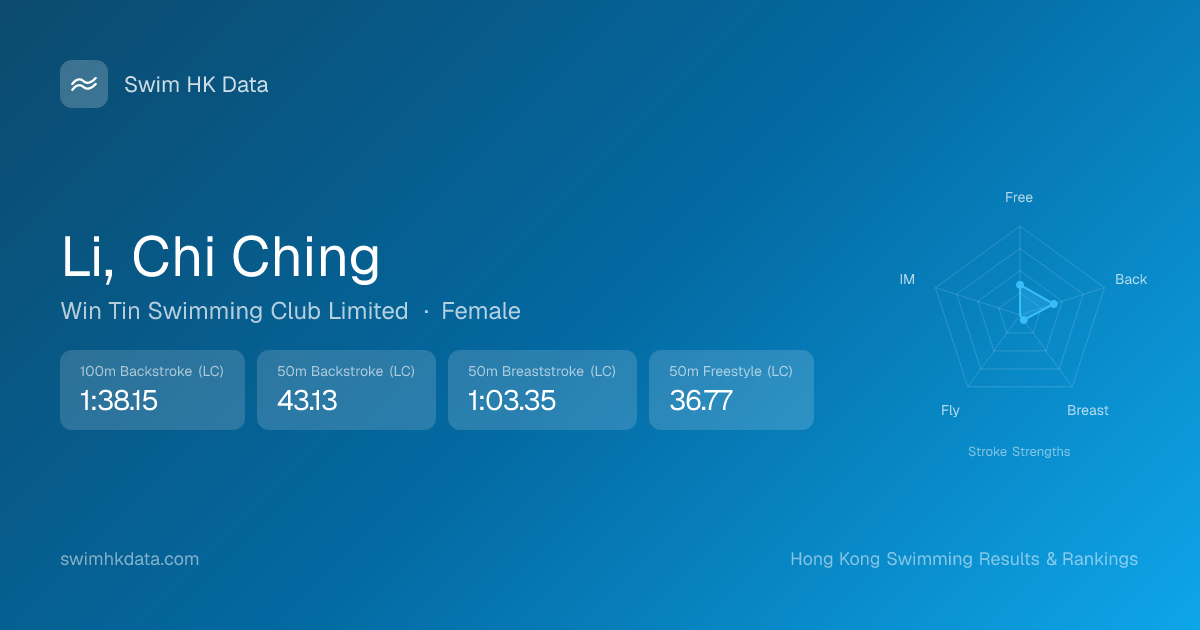The width and height of the screenshot is (1200, 630).
Task: Click the Stroke Strengths chart caption
Action: coord(1018,452)
